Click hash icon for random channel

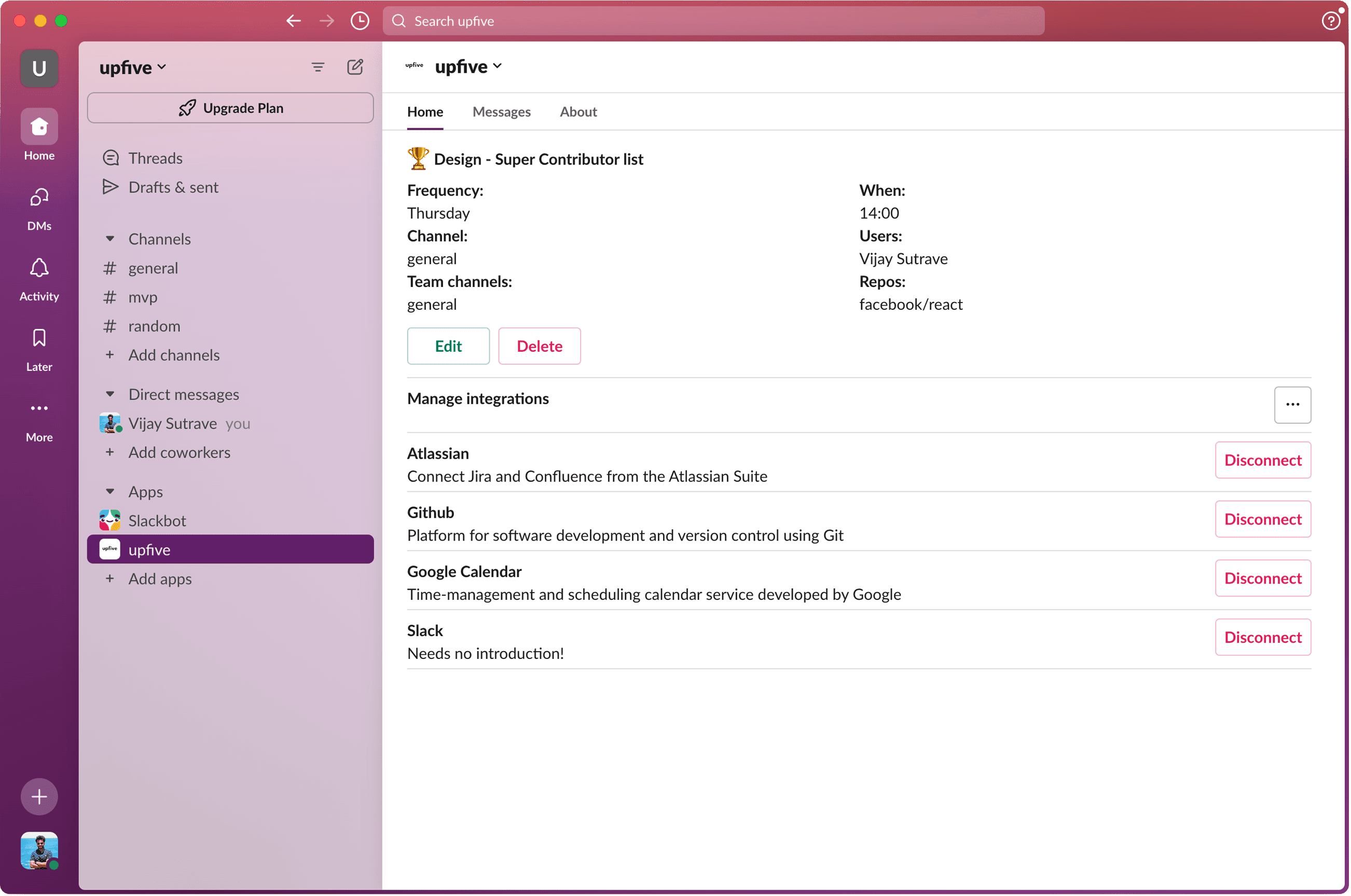pos(109,326)
